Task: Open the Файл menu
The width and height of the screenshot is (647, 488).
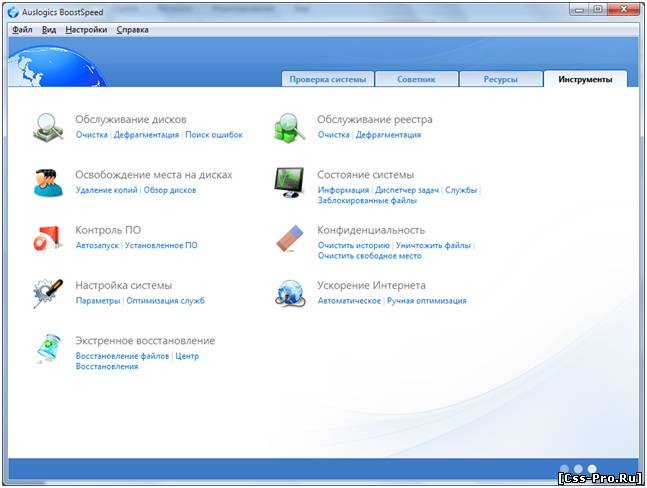Action: (22, 30)
